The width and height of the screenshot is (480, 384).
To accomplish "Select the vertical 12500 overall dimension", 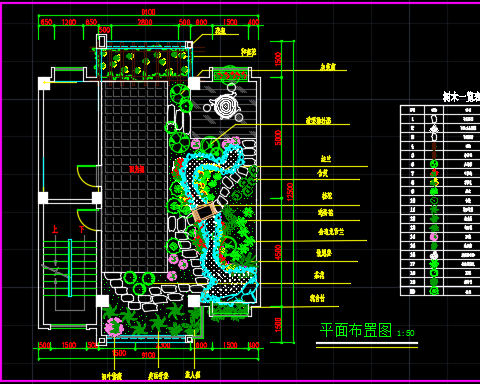I will coord(290,192).
